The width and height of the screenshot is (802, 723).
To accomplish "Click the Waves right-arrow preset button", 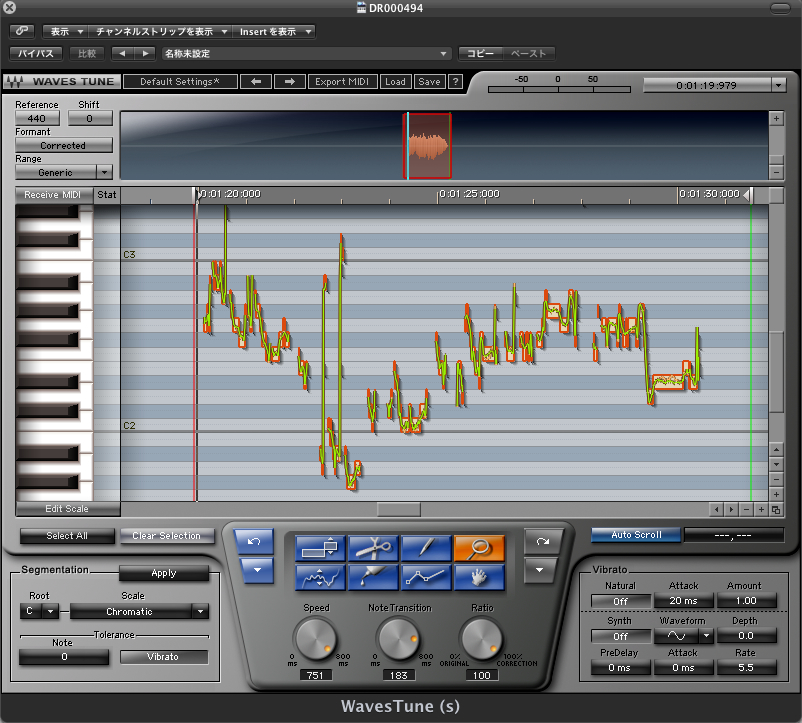I will (289, 81).
